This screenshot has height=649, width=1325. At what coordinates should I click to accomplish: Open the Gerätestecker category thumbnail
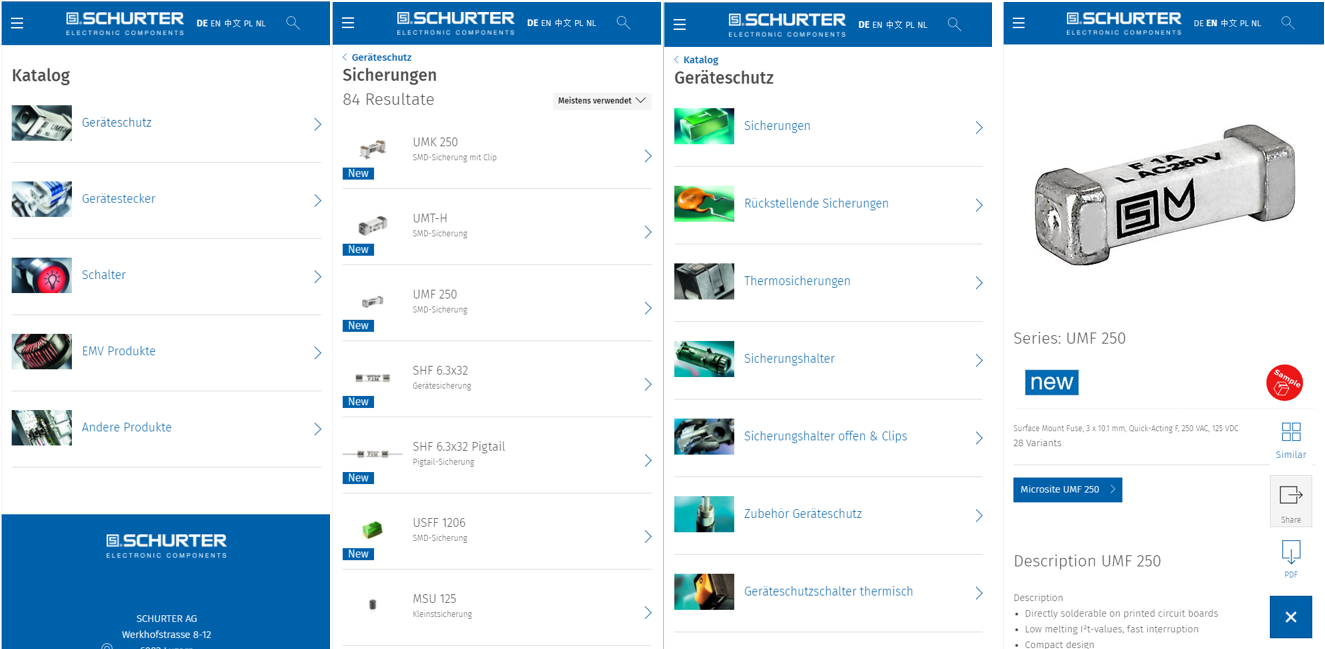tap(42, 199)
